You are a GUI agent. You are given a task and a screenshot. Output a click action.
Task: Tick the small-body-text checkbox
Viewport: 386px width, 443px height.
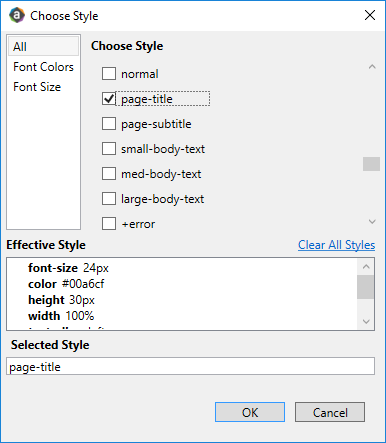tap(109, 149)
